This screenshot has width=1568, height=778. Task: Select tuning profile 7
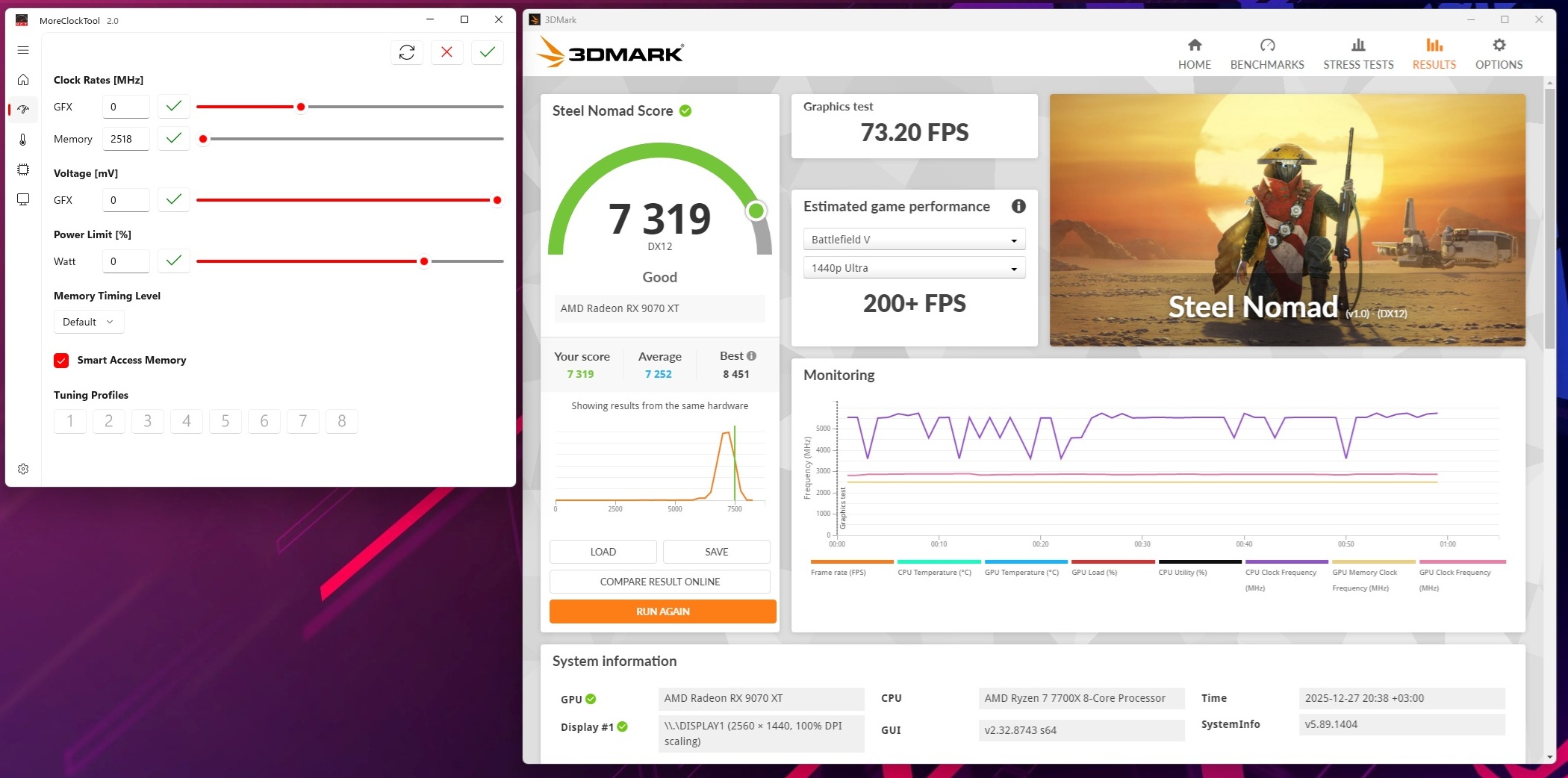click(x=303, y=421)
